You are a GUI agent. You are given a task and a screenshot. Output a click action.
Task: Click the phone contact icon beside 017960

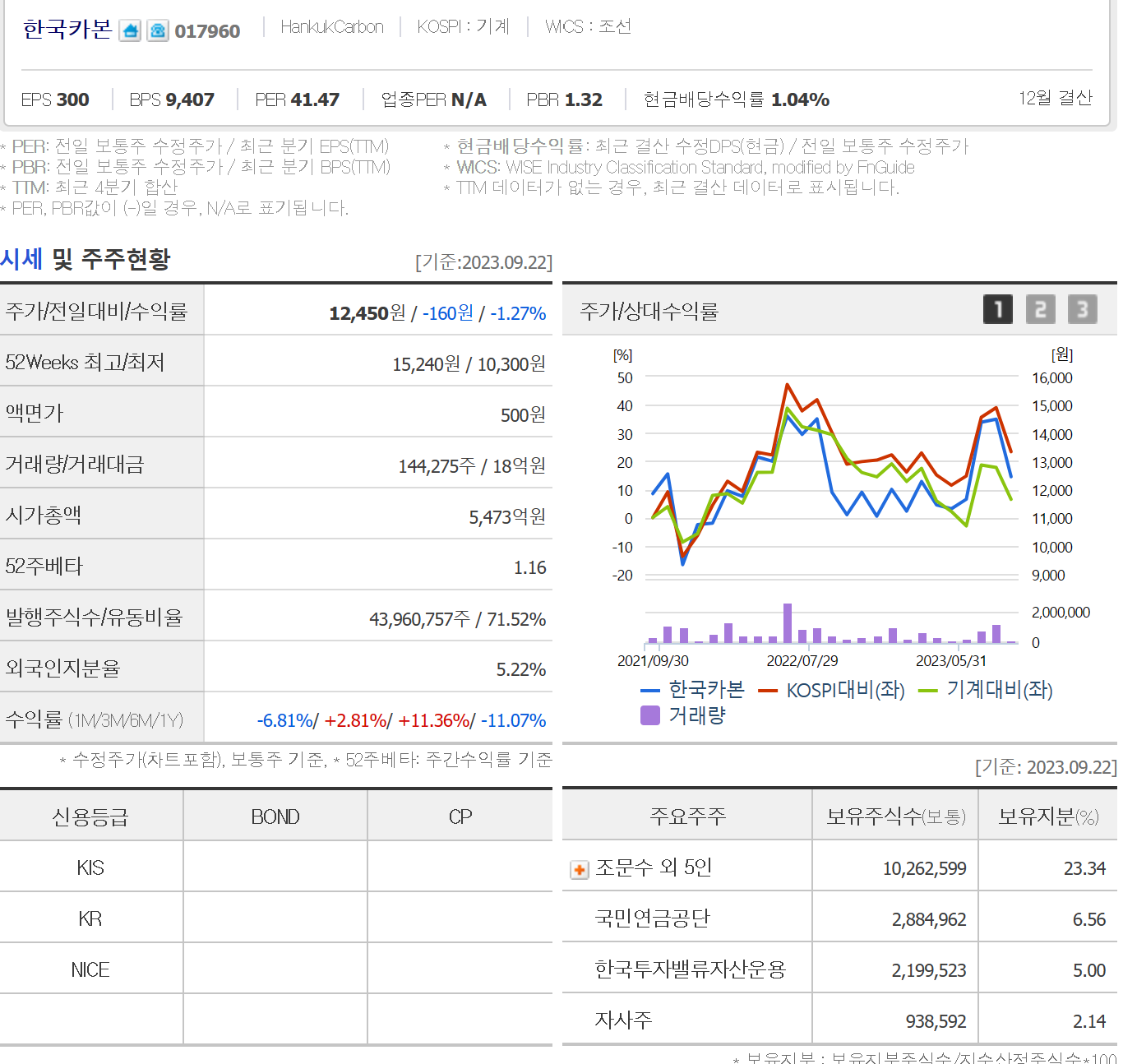(x=158, y=31)
